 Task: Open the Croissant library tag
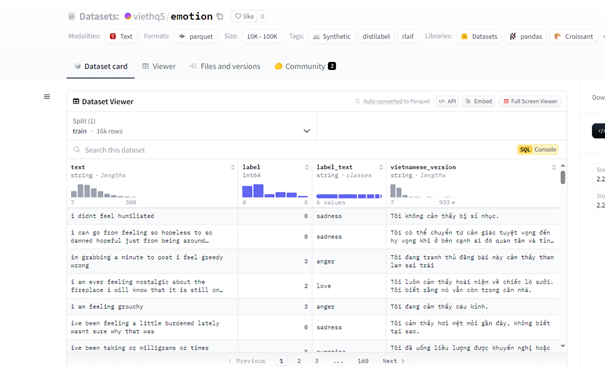tap(573, 36)
